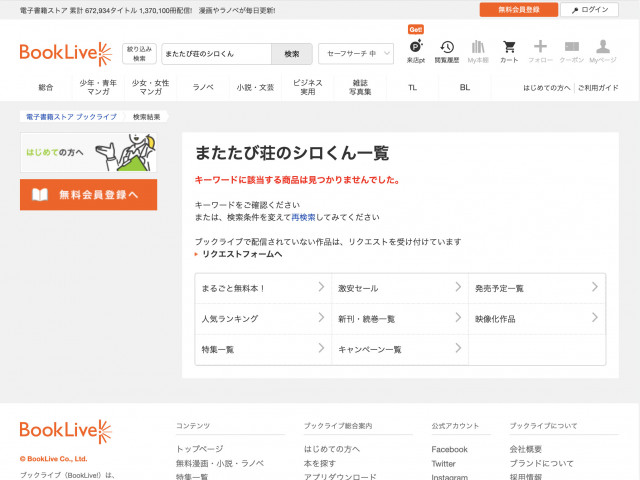Select the 少年・青年マンガ tab
Image resolution: width=640 pixels, height=480 pixels.
[x=98, y=87]
